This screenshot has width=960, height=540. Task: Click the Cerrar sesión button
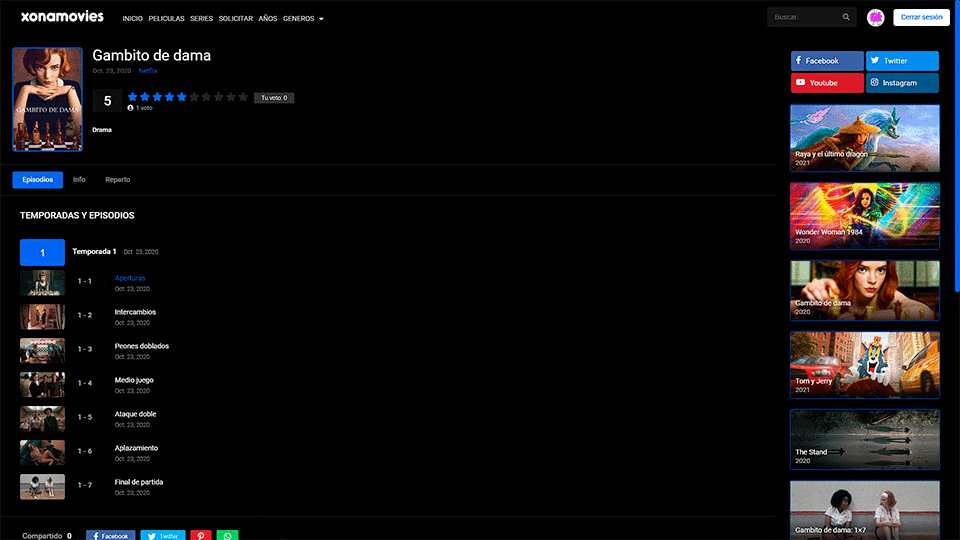(921, 17)
